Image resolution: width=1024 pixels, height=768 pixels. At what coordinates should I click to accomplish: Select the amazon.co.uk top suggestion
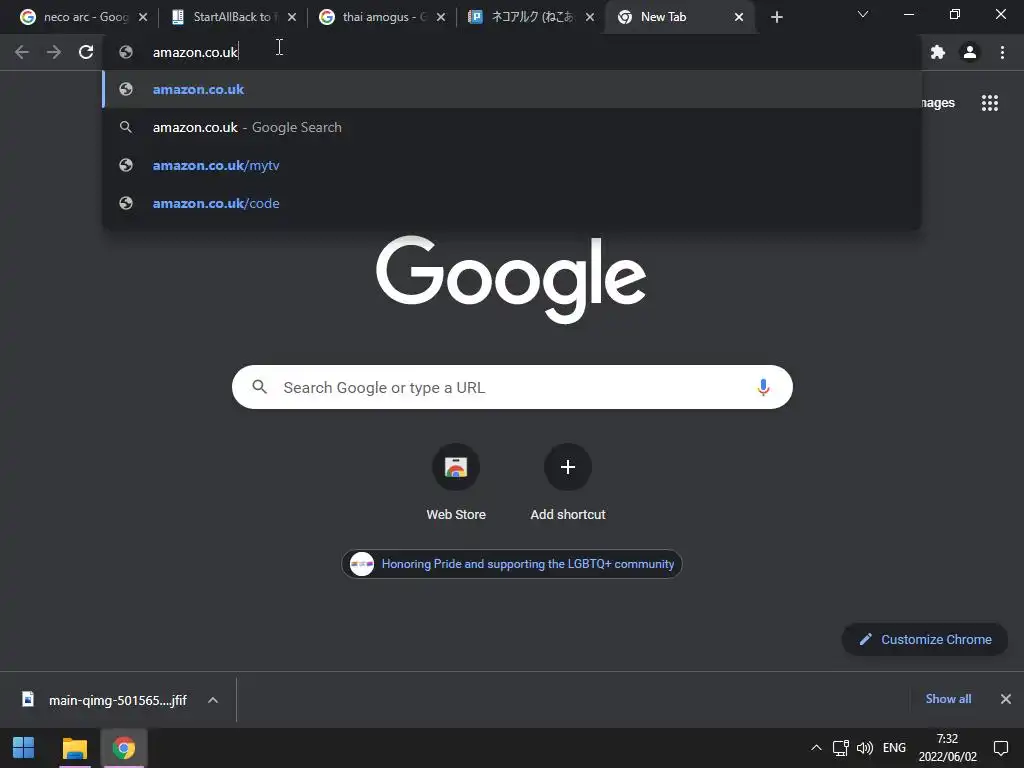click(x=512, y=89)
